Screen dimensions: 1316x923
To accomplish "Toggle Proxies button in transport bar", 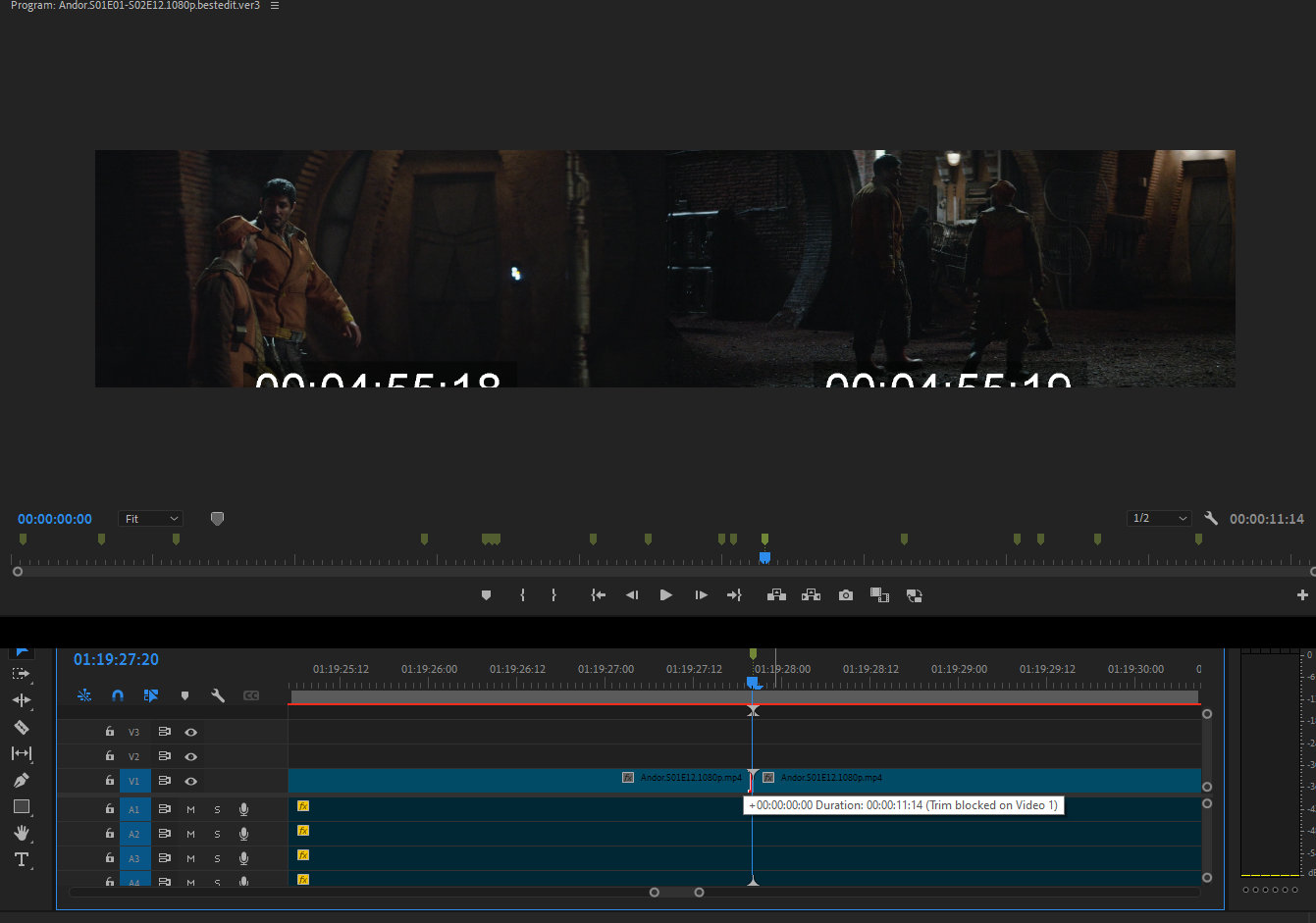I will click(914, 595).
